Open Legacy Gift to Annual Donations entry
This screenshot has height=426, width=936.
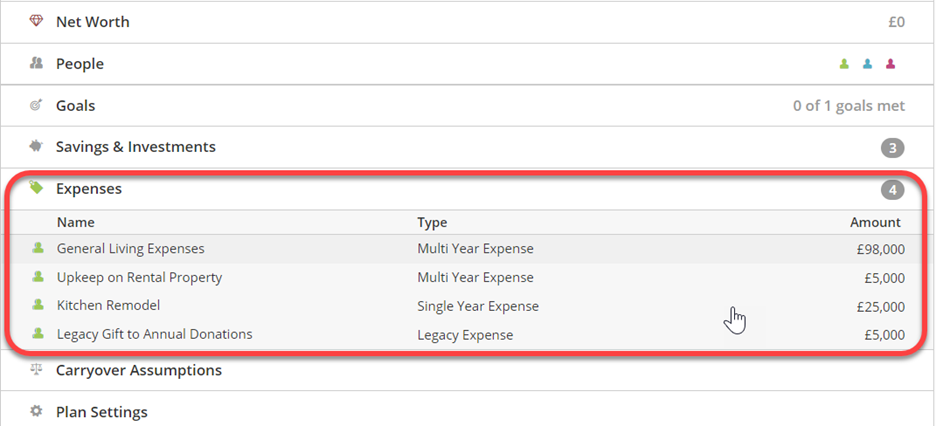(468, 335)
